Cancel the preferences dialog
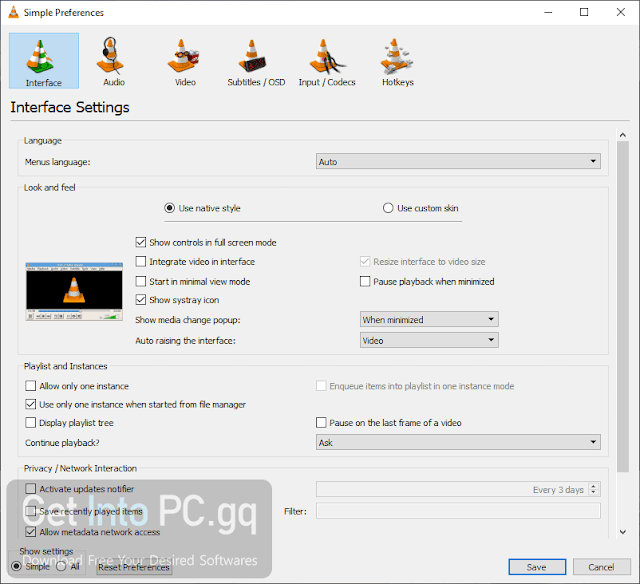Screen dimensions: 640x584 point(601,567)
